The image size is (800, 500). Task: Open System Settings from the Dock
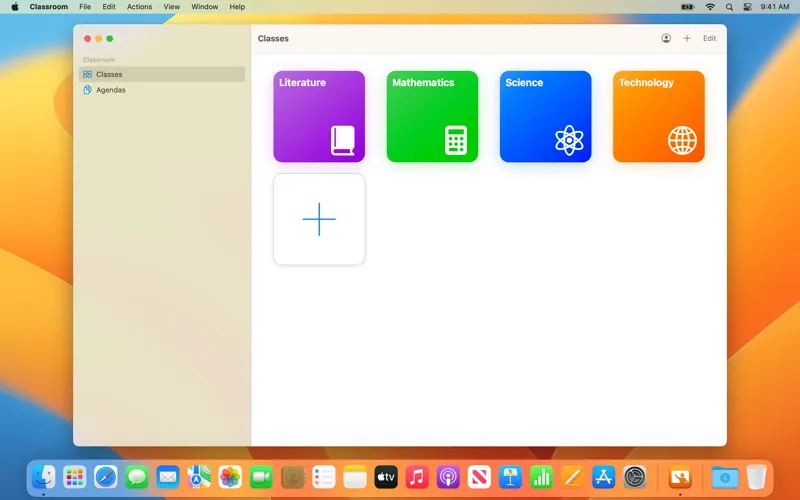[635, 478]
